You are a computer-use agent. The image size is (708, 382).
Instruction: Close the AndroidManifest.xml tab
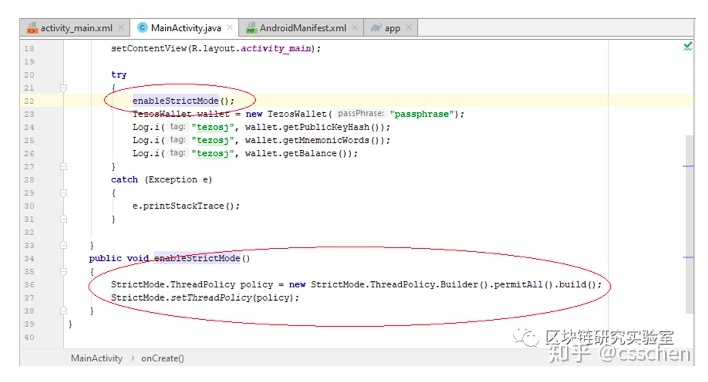click(355, 28)
